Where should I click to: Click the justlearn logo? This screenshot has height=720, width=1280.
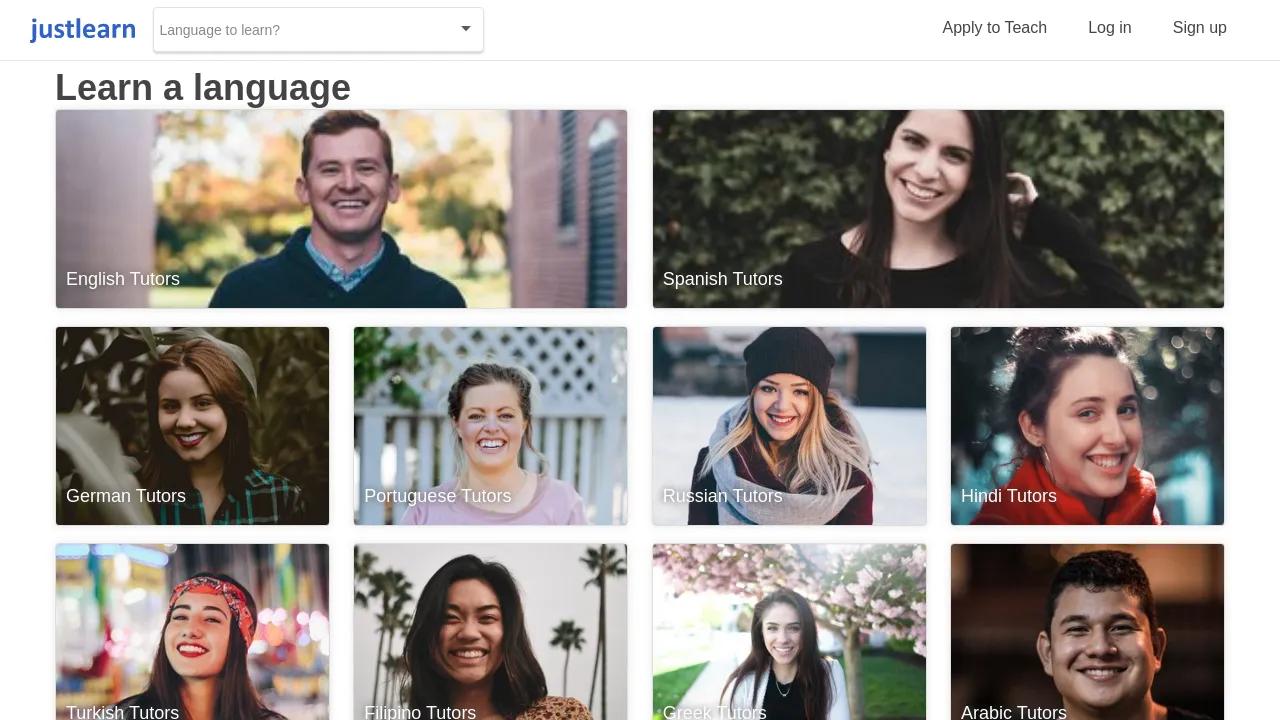pos(83,29)
